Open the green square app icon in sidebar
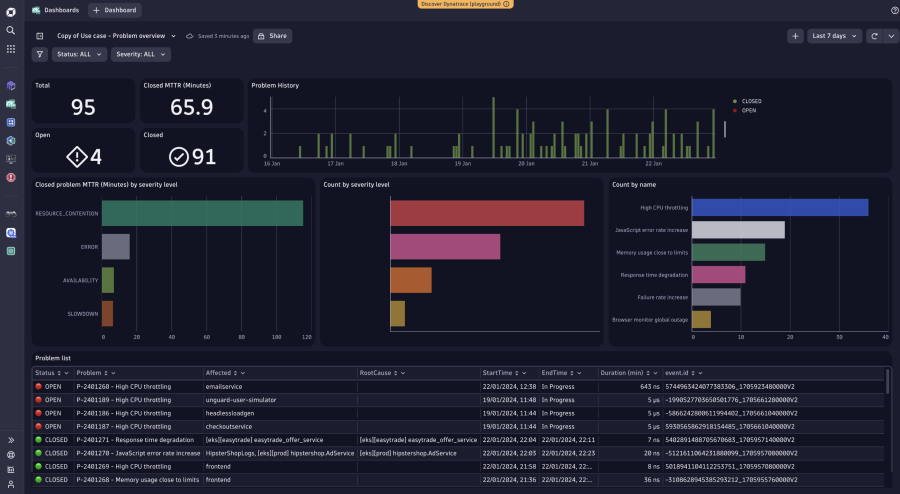 pyautogui.click(x=10, y=251)
